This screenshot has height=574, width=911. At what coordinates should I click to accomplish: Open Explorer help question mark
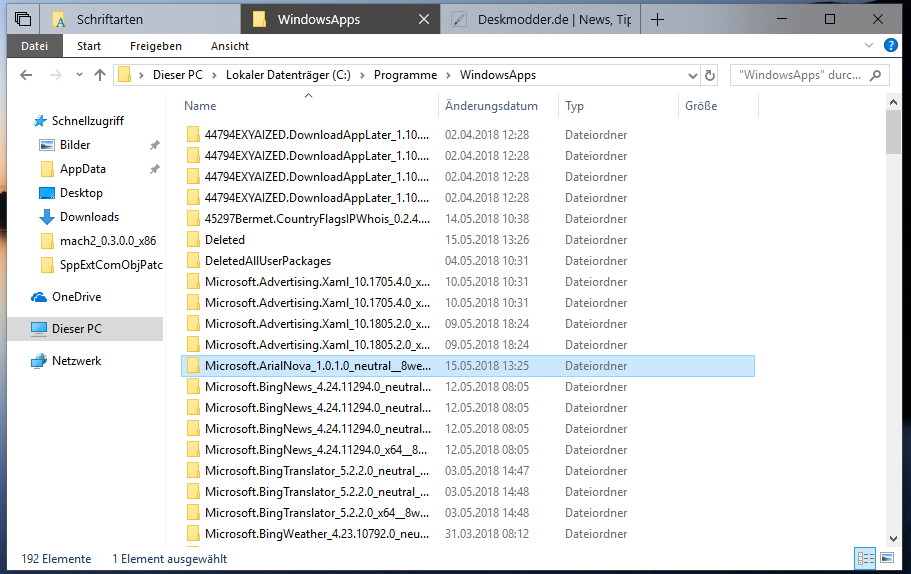(x=891, y=45)
